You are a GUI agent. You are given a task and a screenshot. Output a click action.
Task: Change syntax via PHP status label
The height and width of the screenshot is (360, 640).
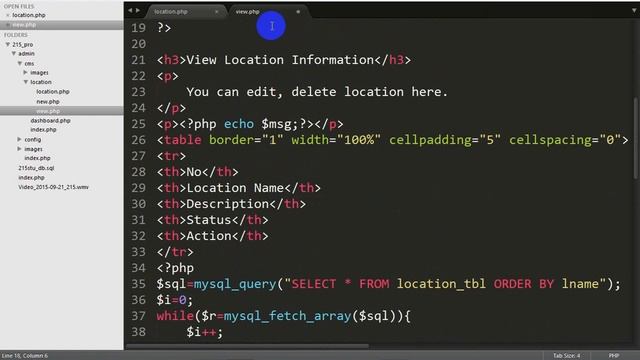click(613, 356)
